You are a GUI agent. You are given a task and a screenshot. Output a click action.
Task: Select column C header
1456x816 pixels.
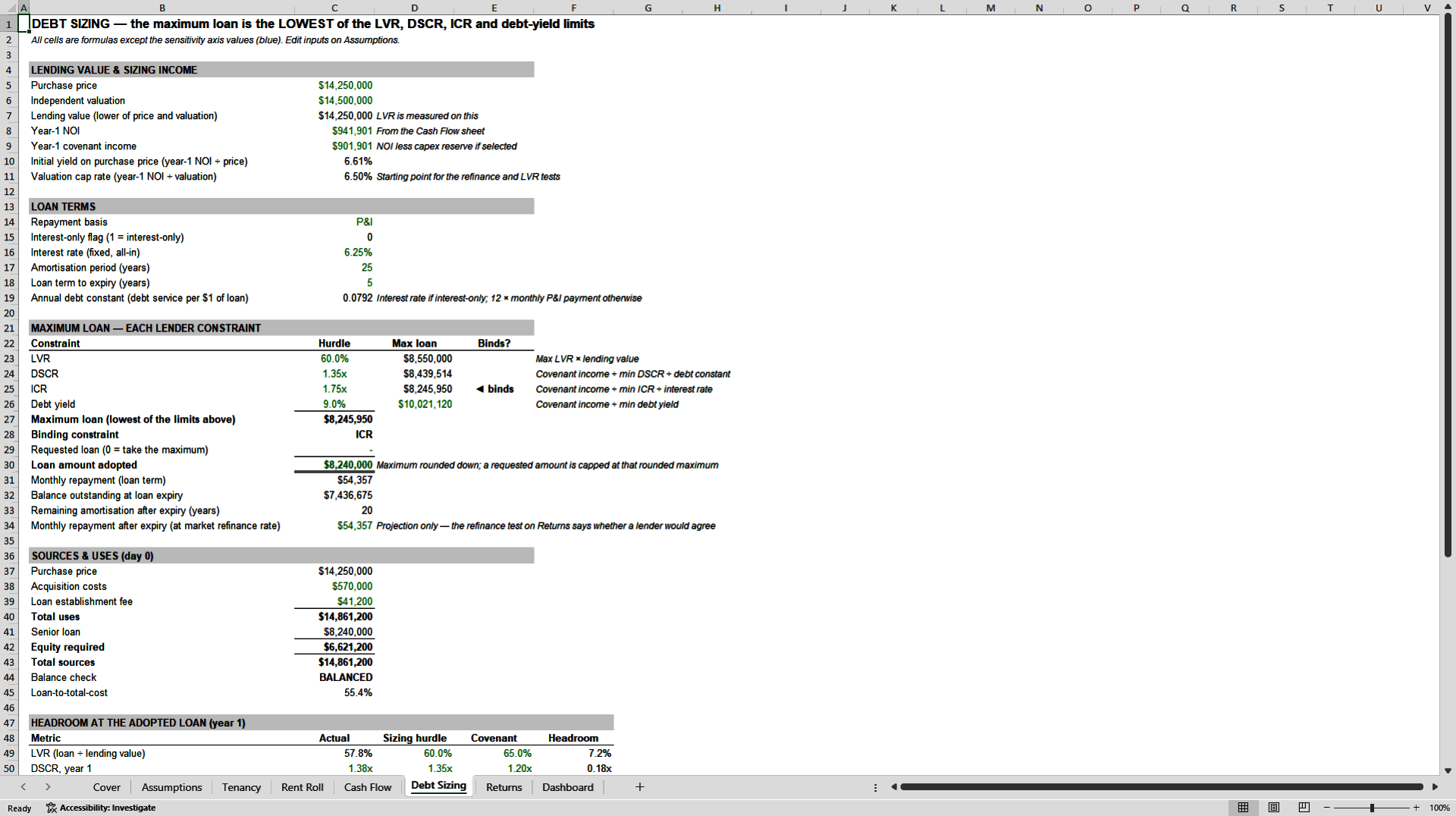(334, 8)
